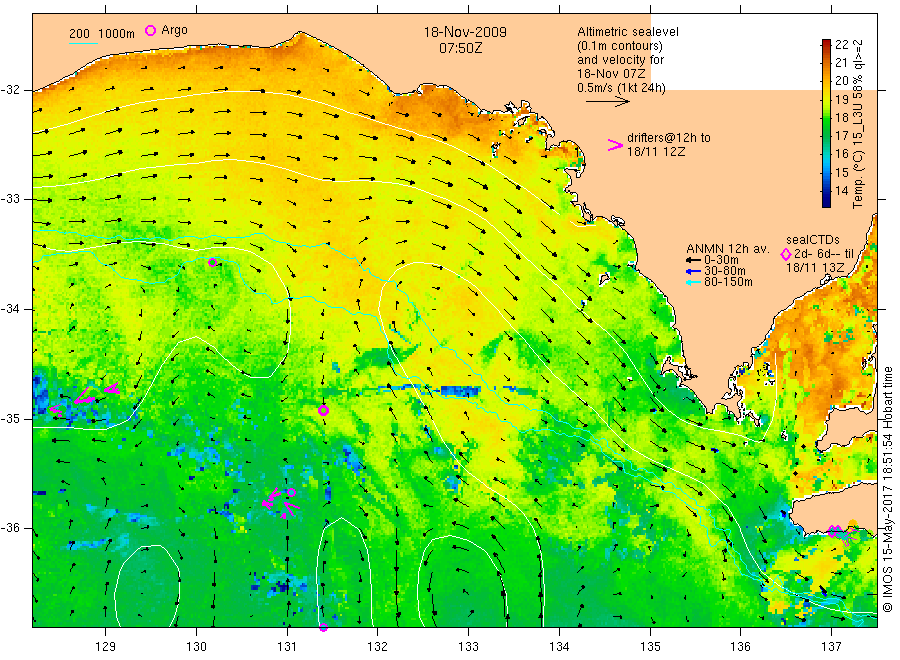Click the longitude 133 axis label
This screenshot has height=660, width=900.
tap(468, 647)
